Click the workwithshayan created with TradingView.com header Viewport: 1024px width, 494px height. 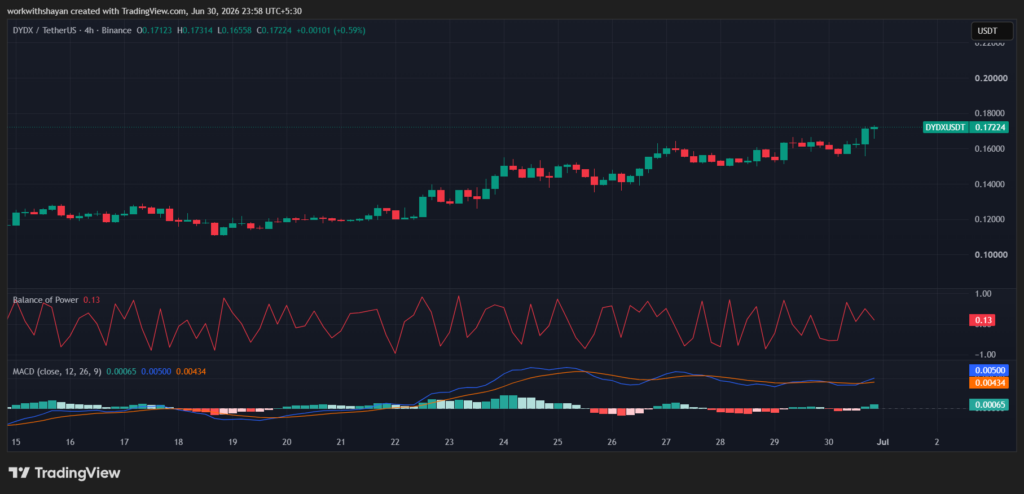[155, 10]
